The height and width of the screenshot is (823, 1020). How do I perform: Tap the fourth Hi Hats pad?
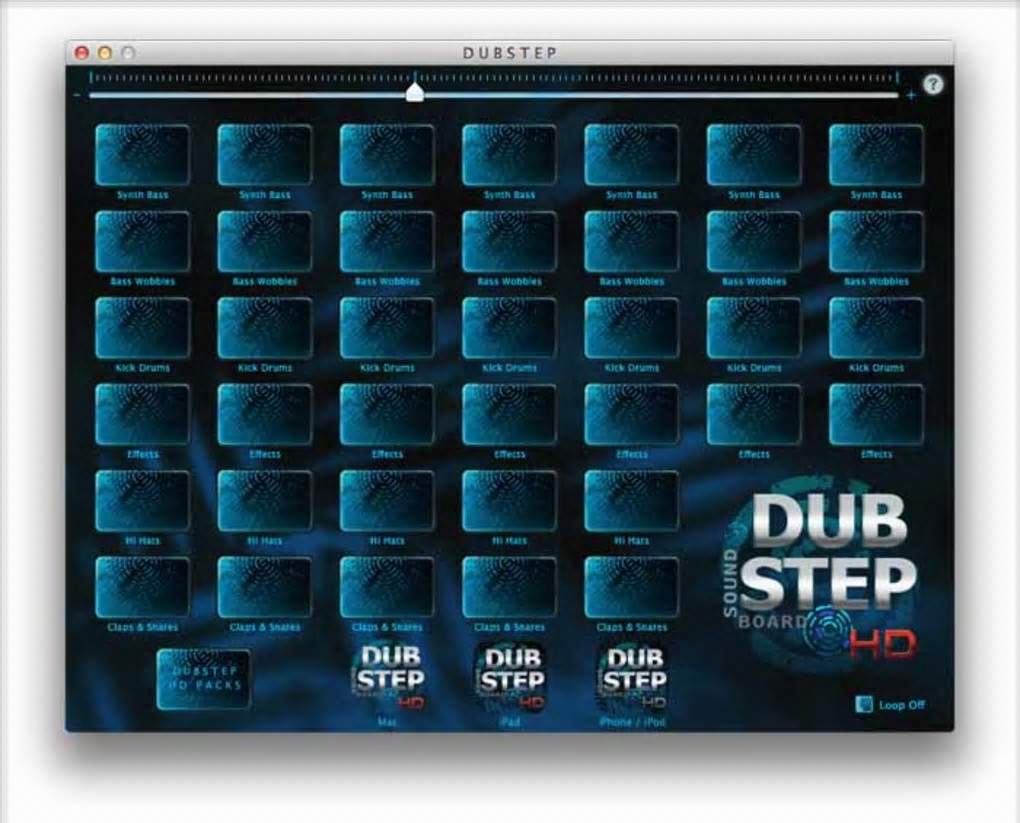point(509,501)
